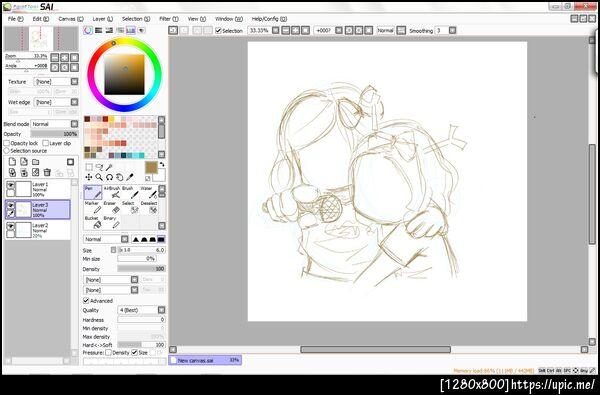600x395 pixels.
Task: Open the layer Blend mode dropdown
Action: coord(74,124)
